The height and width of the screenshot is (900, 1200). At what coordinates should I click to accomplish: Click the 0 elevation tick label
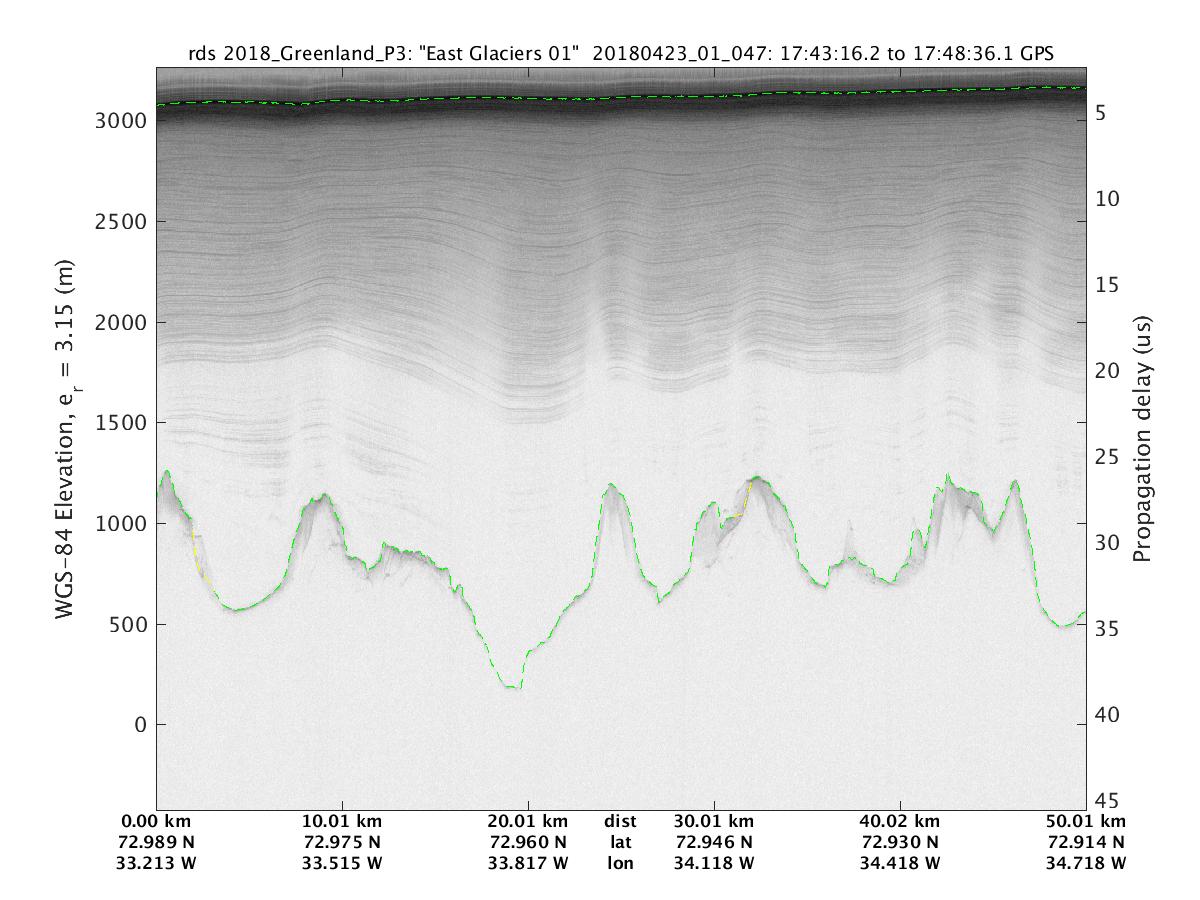141,725
